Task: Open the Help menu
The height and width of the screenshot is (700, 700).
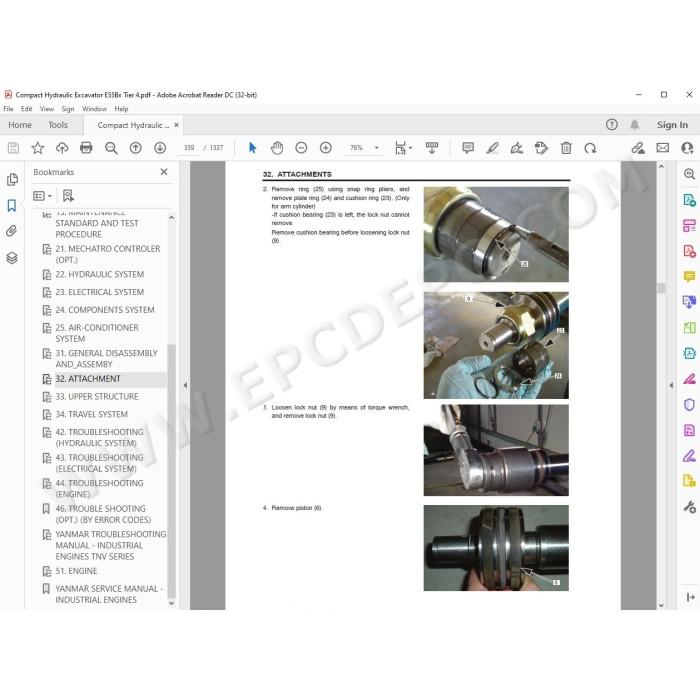Action: tap(121, 108)
